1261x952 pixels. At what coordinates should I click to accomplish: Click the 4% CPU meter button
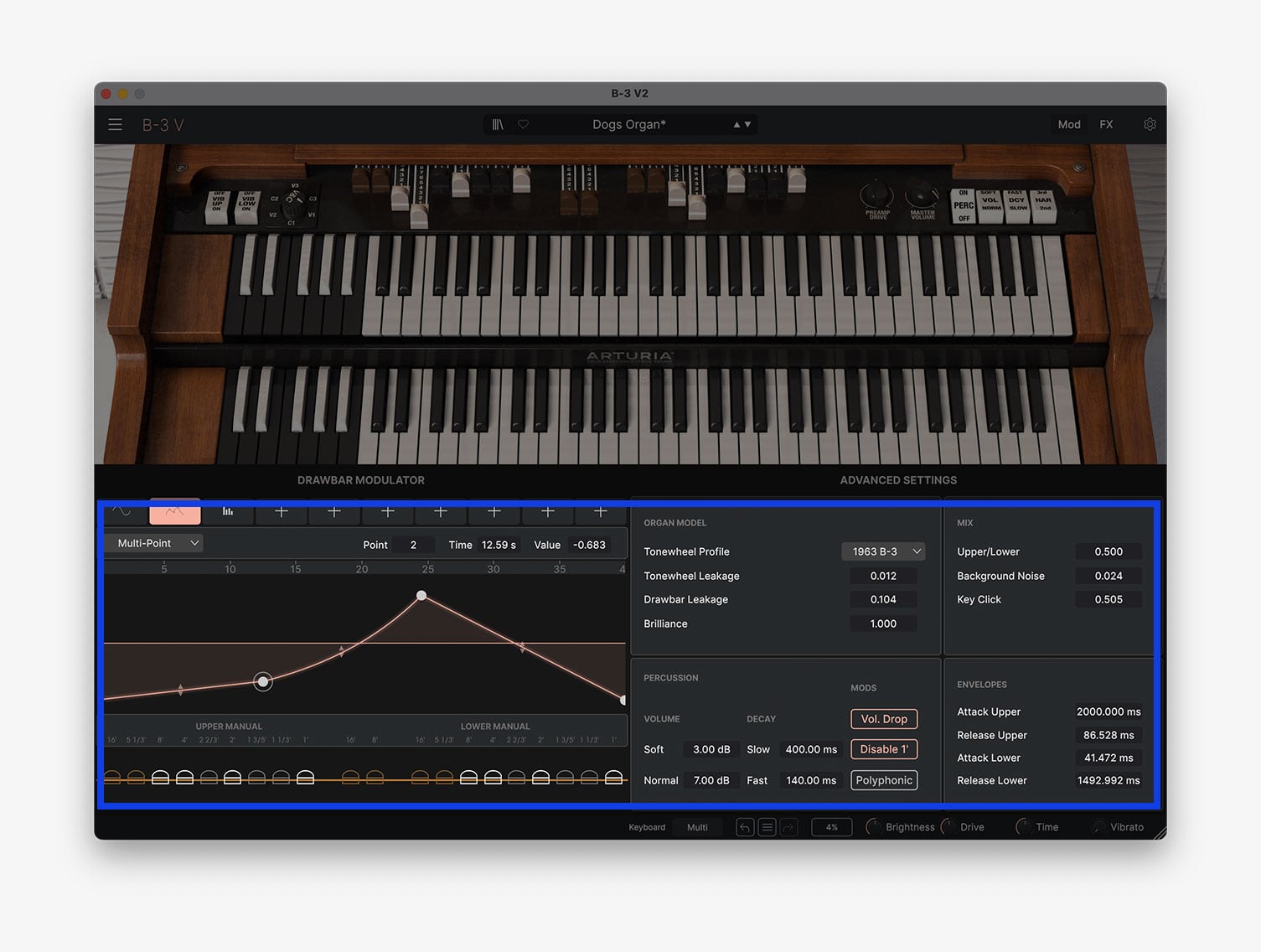(831, 827)
